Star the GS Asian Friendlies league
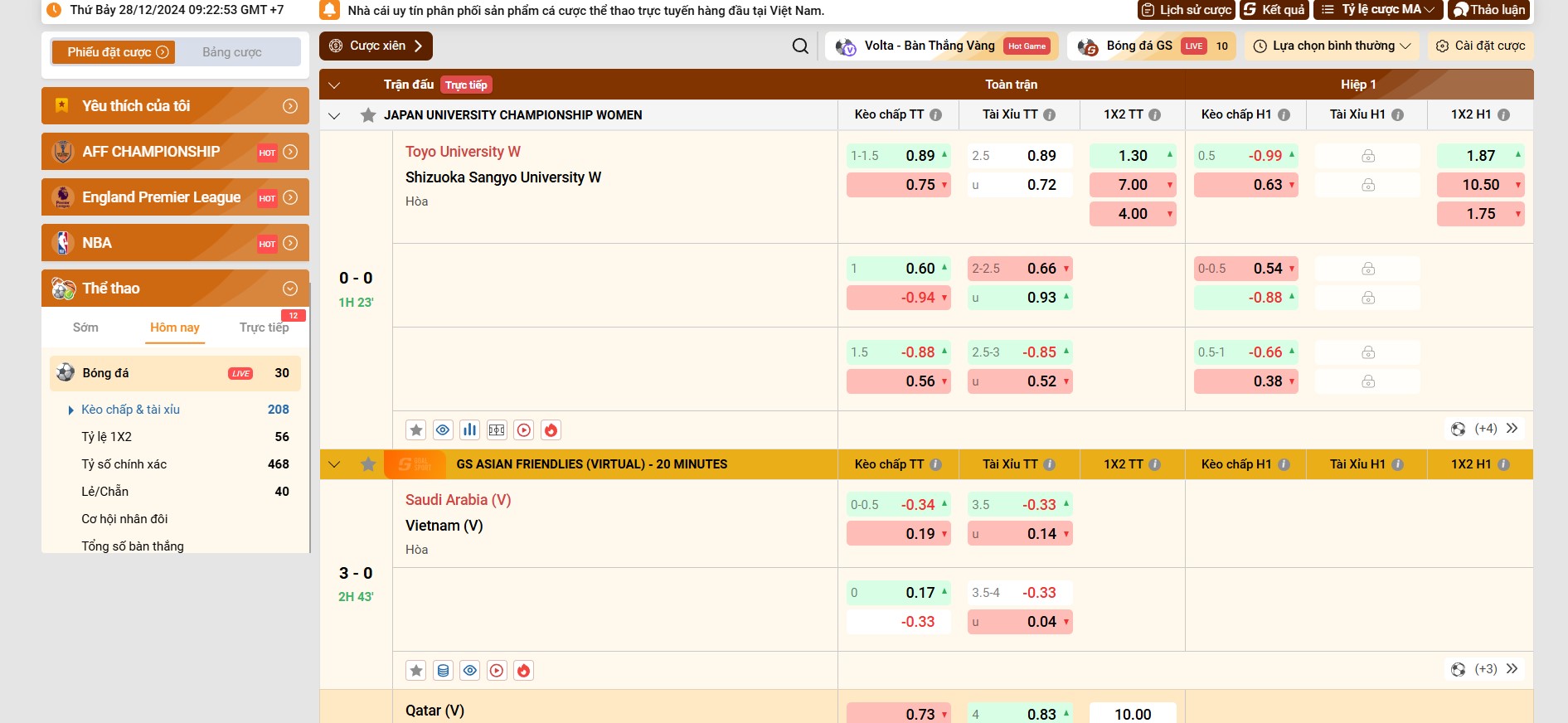This screenshot has width=1568, height=723. 368,464
